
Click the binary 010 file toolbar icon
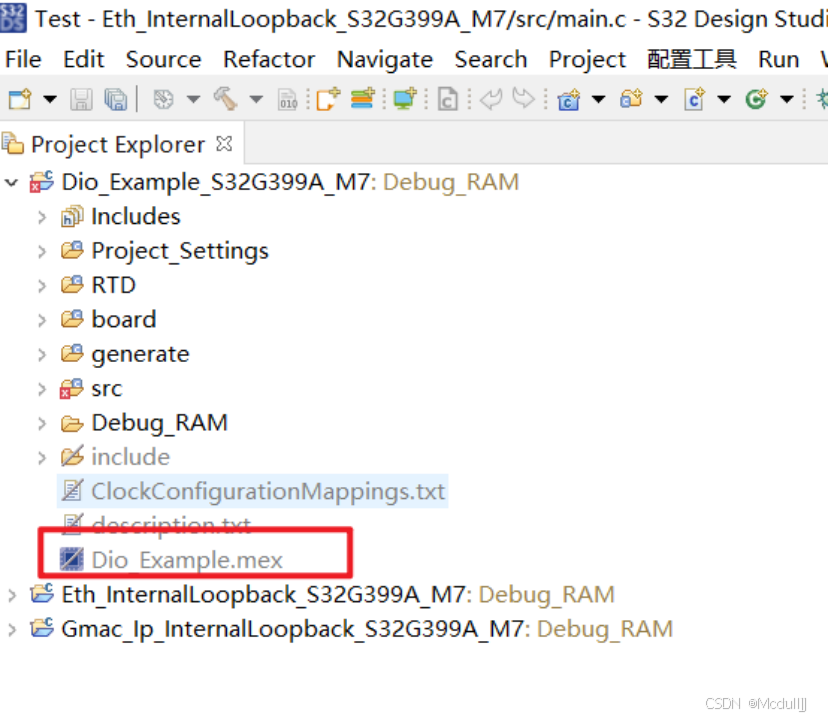point(288,99)
